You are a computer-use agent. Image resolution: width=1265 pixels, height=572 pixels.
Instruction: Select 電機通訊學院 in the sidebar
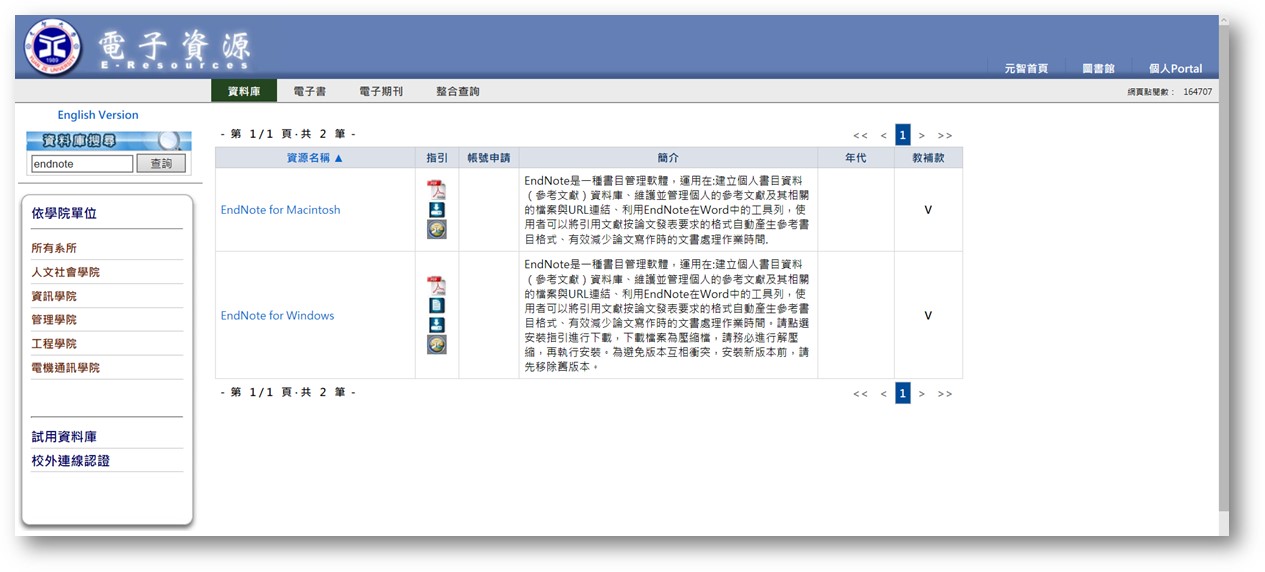pyautogui.click(x=65, y=368)
